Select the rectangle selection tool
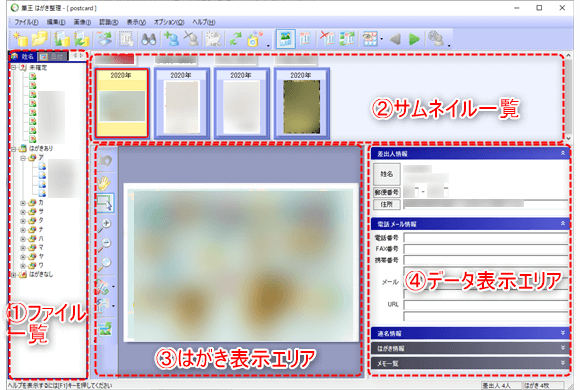580x390 pixels. pos(105,202)
